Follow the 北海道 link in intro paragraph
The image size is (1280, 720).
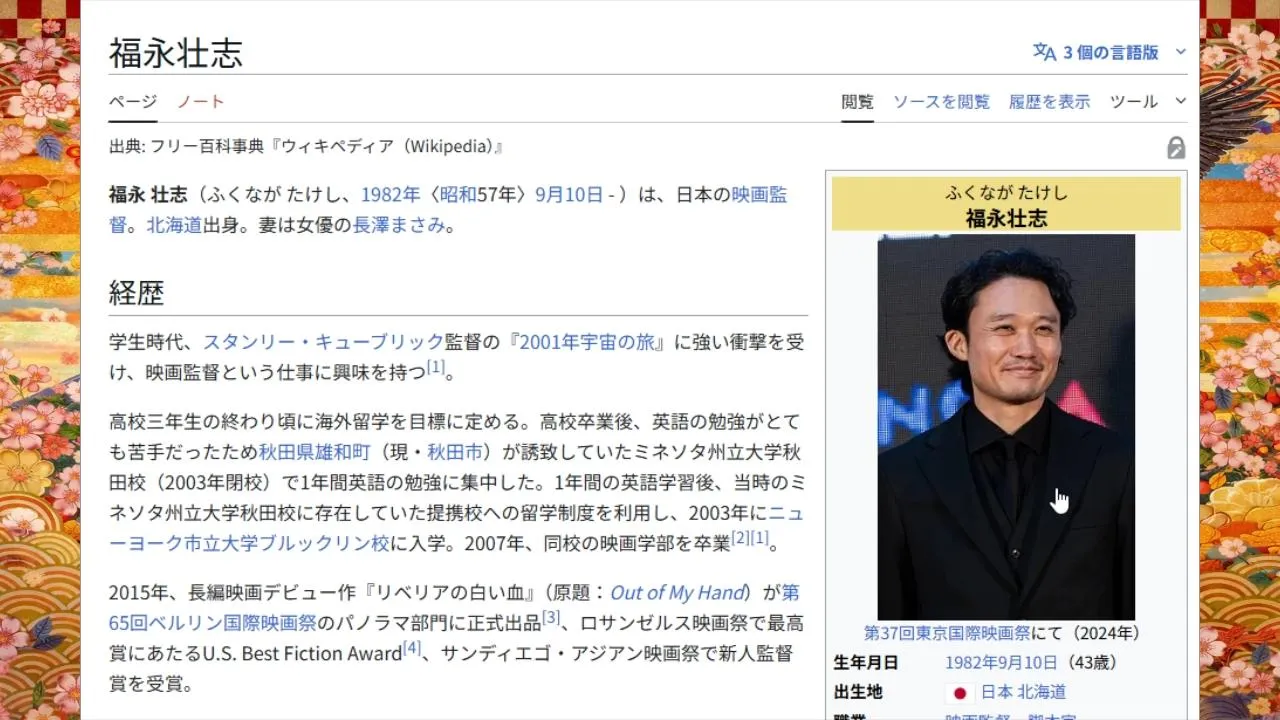click(x=175, y=225)
